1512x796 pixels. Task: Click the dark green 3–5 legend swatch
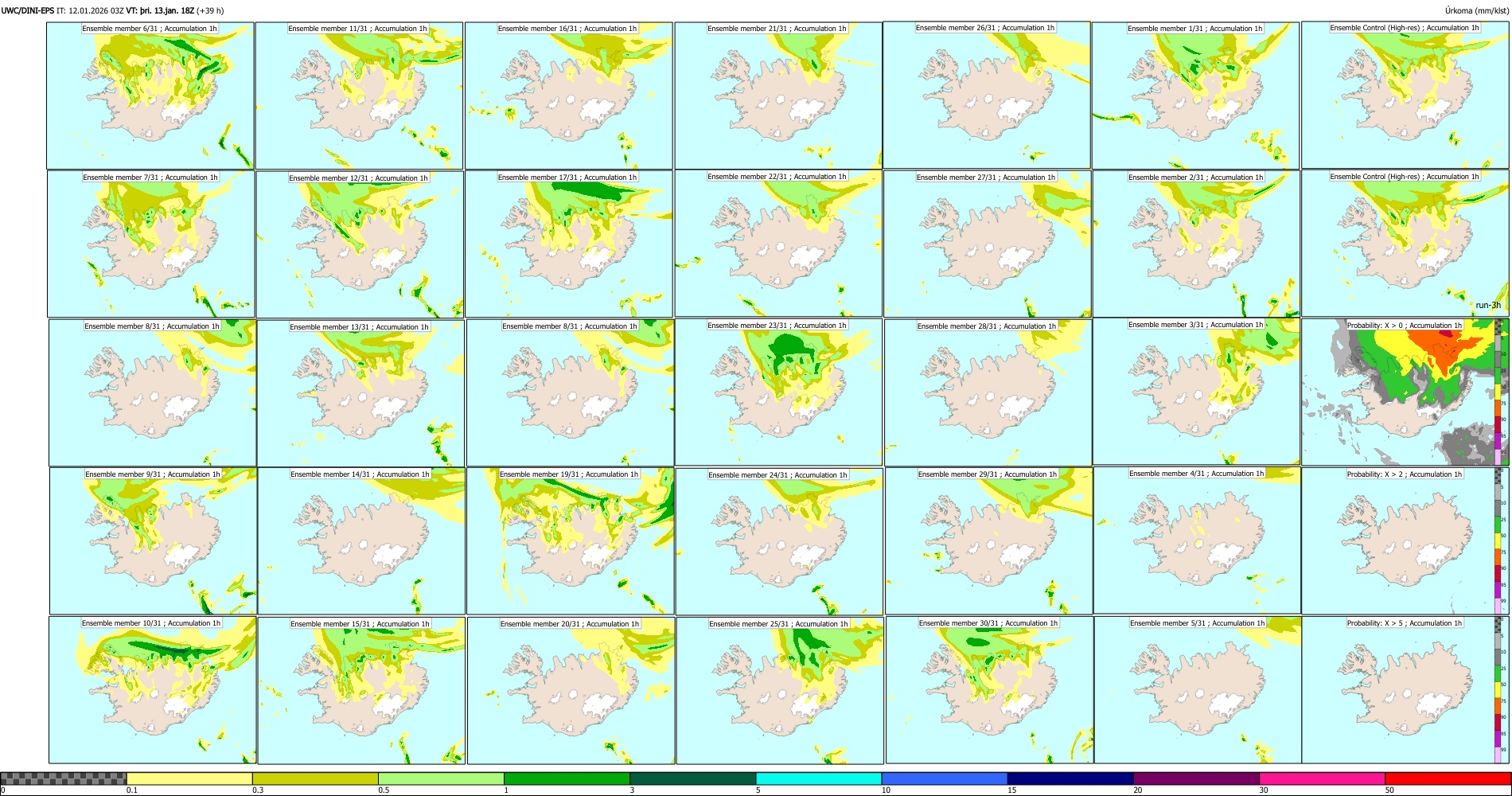[x=692, y=778]
